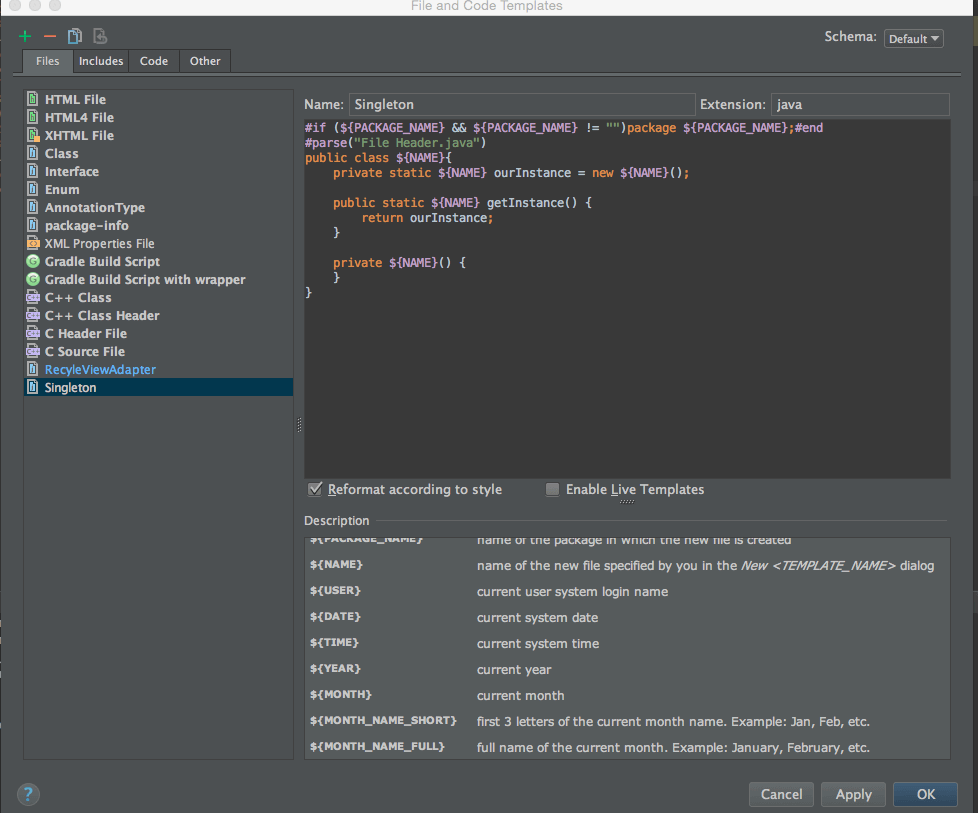Click the ${USER} variable in the description

point(336,590)
